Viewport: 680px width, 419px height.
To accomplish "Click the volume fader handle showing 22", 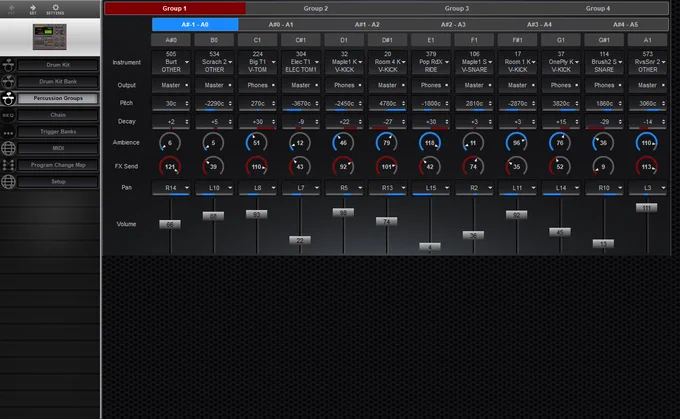I will (300, 240).
